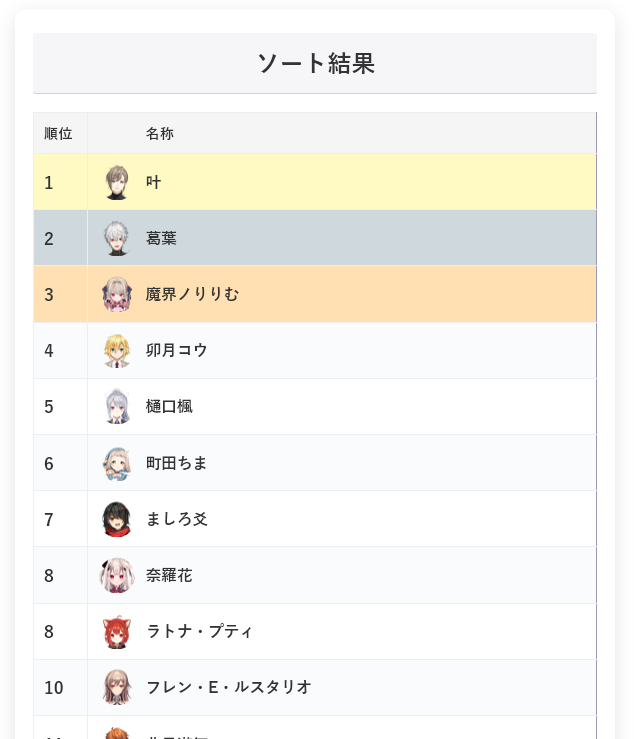The height and width of the screenshot is (739, 636).
Task: Click the name text ラトナ・プティ
Action: pos(199,631)
